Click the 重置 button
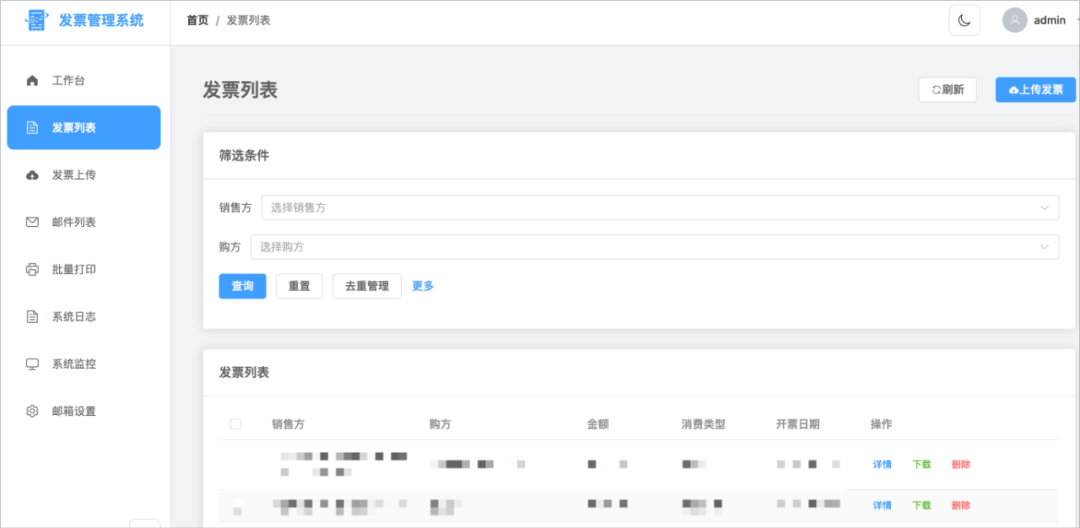Screen dimensions: 1080x528 [299, 286]
